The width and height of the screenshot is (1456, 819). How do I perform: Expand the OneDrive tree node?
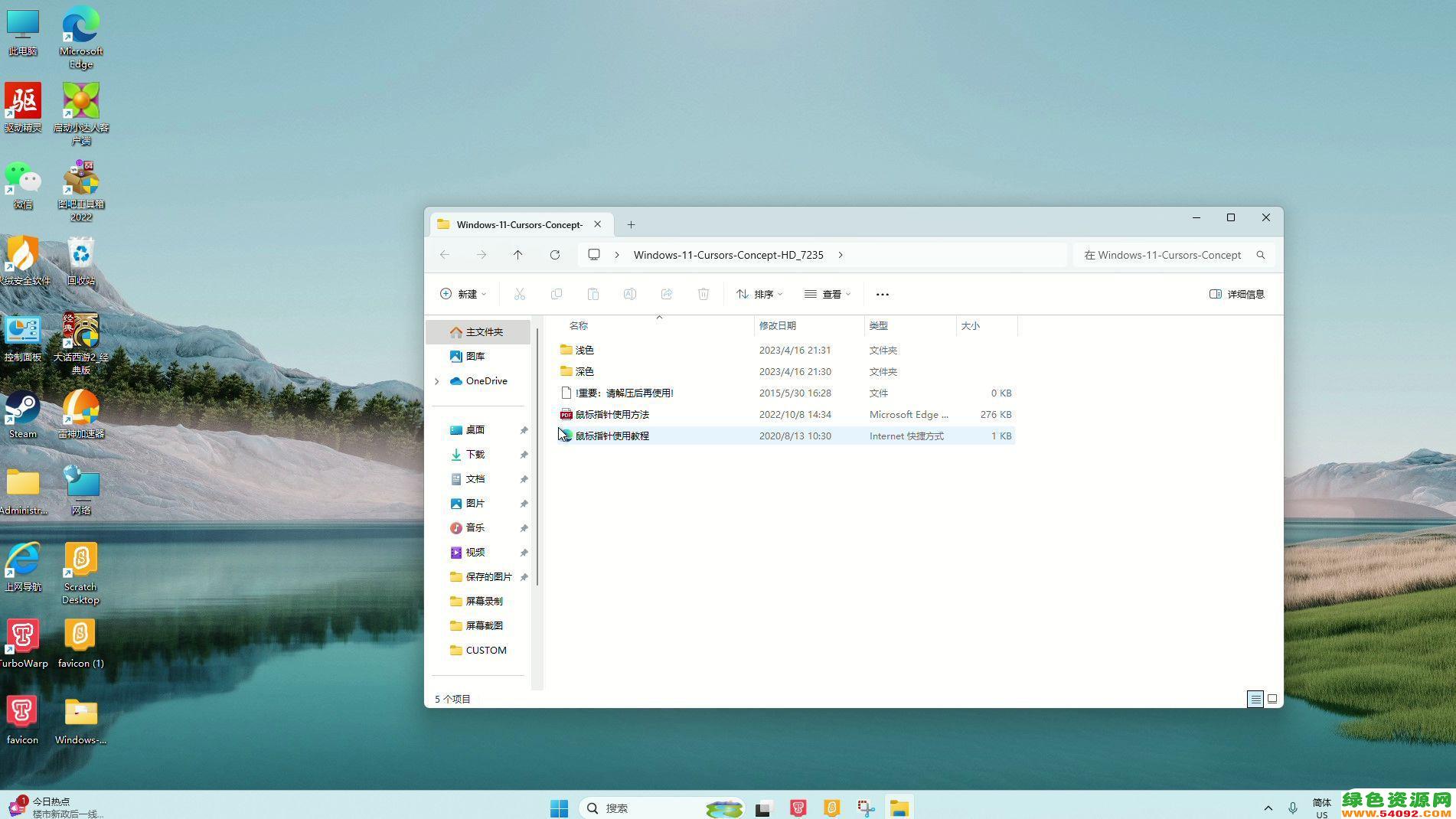pos(437,381)
